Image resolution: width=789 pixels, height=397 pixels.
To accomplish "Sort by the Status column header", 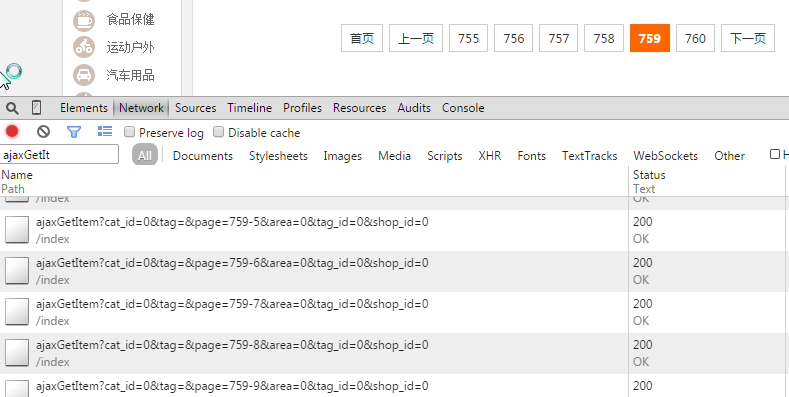I will [x=649, y=175].
